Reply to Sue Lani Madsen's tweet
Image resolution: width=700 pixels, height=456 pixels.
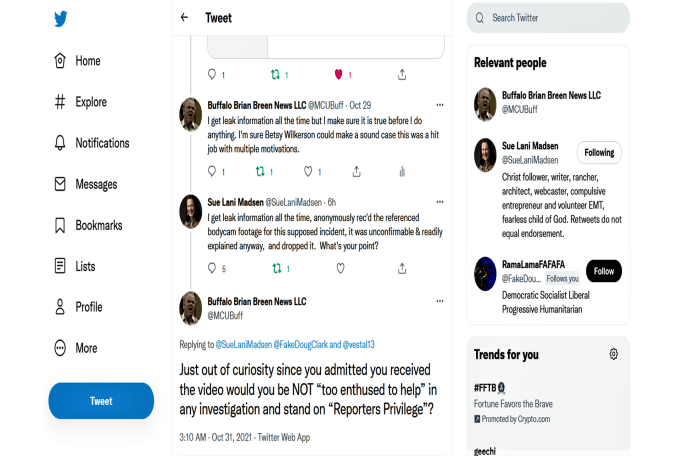coord(211,268)
